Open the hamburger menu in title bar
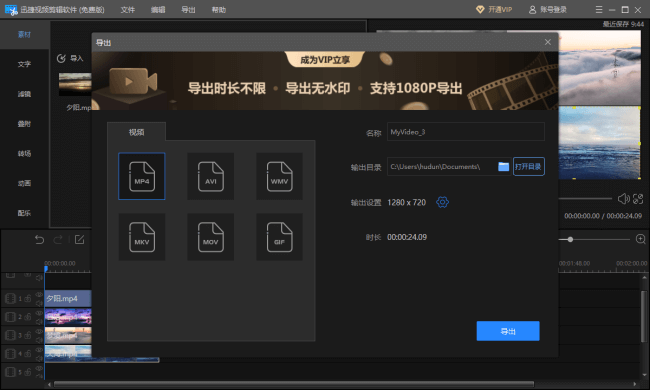Screen dimensions: 650x390 coord(599,10)
